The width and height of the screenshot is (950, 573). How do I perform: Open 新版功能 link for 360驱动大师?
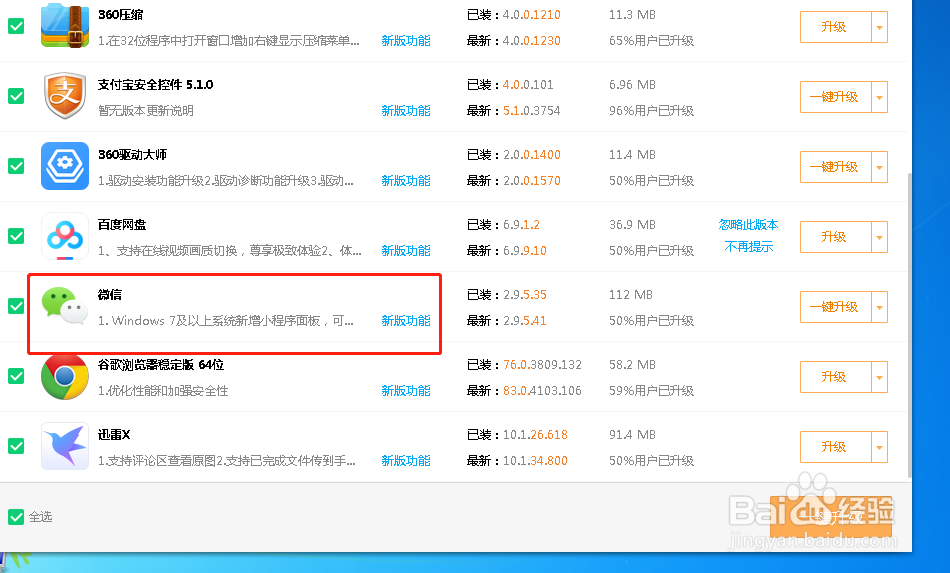pyautogui.click(x=406, y=181)
